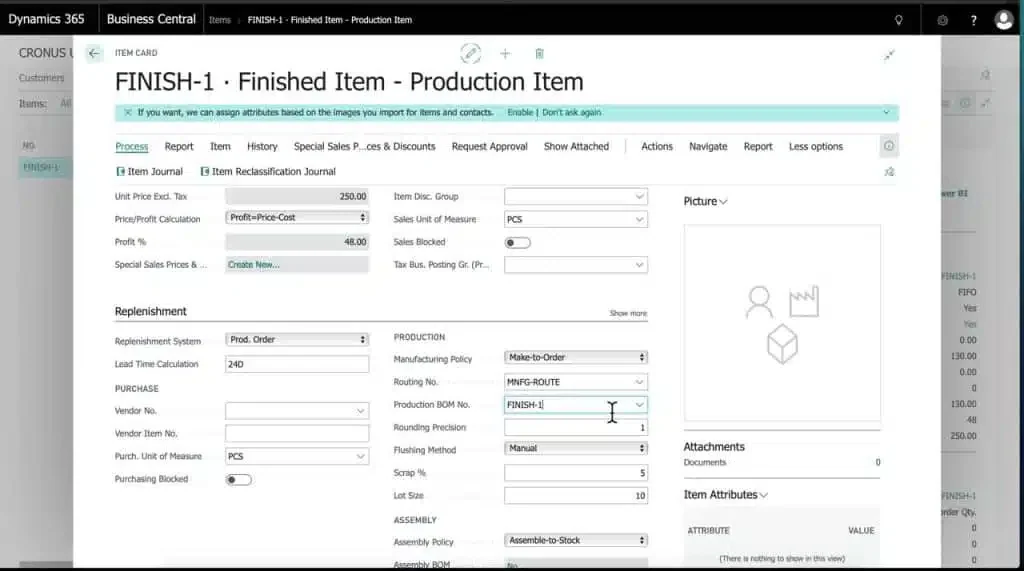Go back using the arrow icon
The image size is (1024, 571).
point(94,53)
